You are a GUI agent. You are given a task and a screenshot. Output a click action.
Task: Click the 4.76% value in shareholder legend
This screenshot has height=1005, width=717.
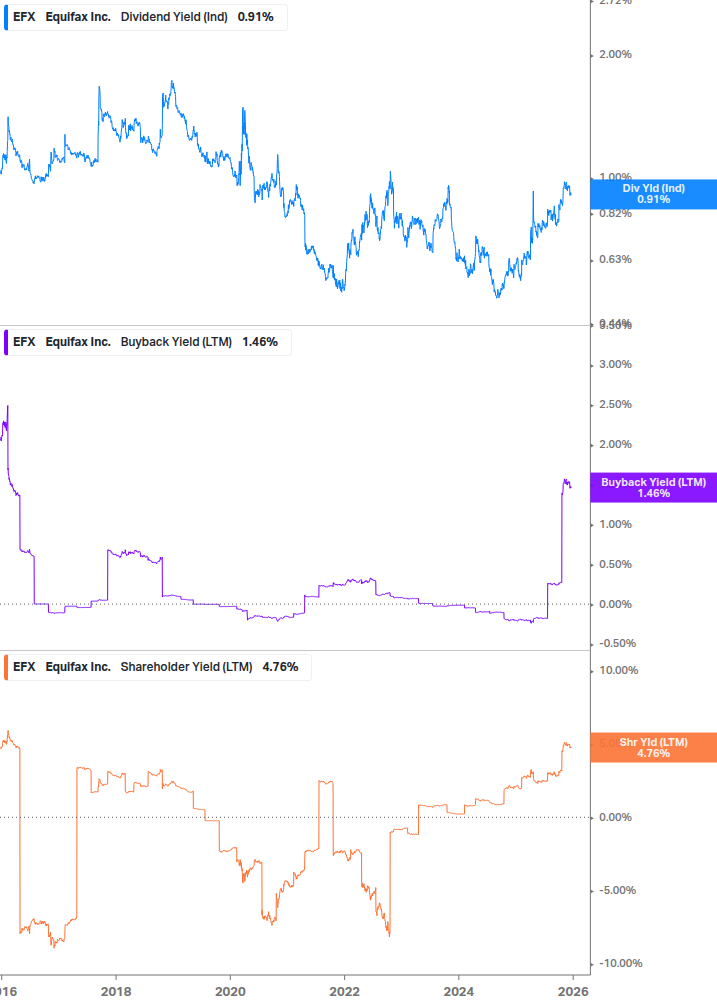tap(281, 667)
